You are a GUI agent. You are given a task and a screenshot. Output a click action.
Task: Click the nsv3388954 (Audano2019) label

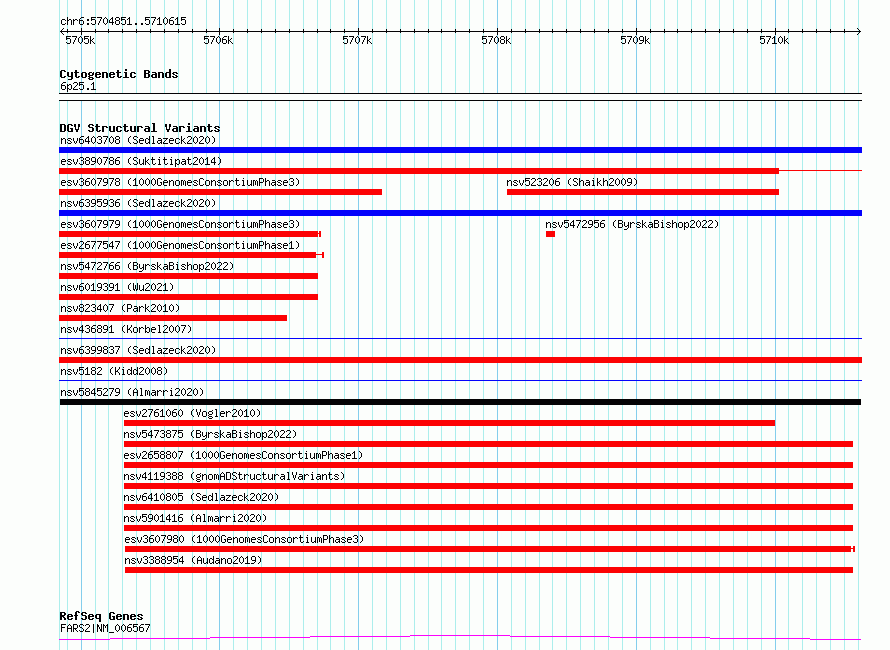pos(193,560)
